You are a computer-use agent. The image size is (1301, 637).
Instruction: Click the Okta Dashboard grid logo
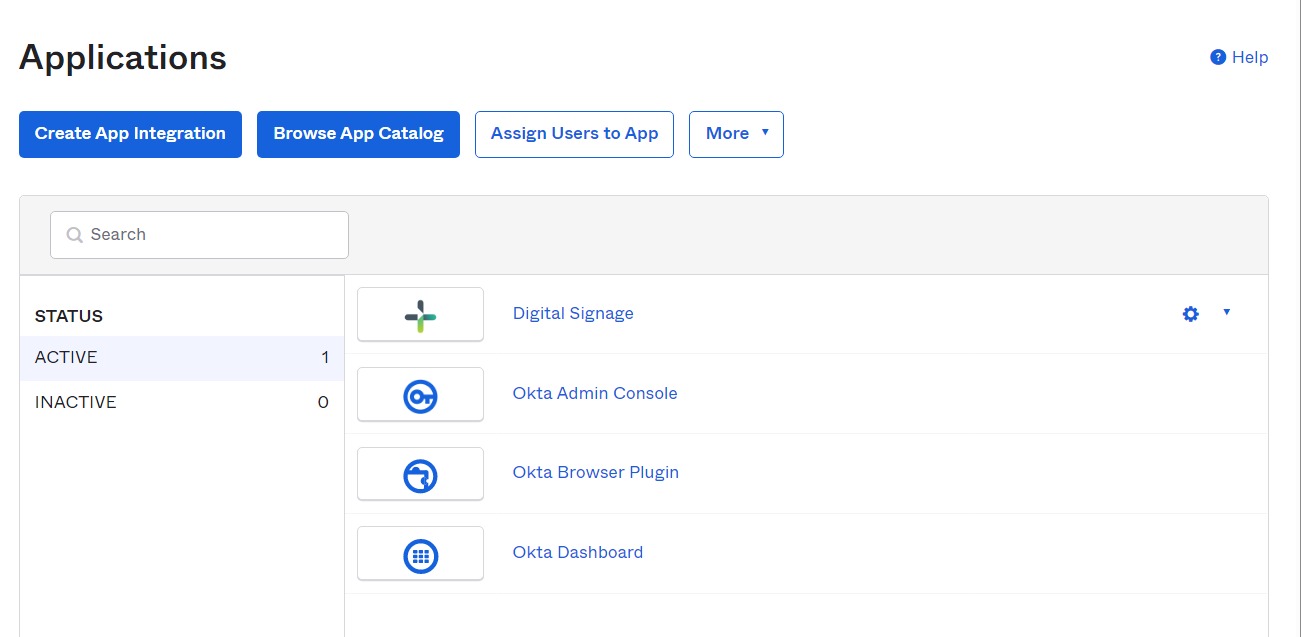click(420, 554)
